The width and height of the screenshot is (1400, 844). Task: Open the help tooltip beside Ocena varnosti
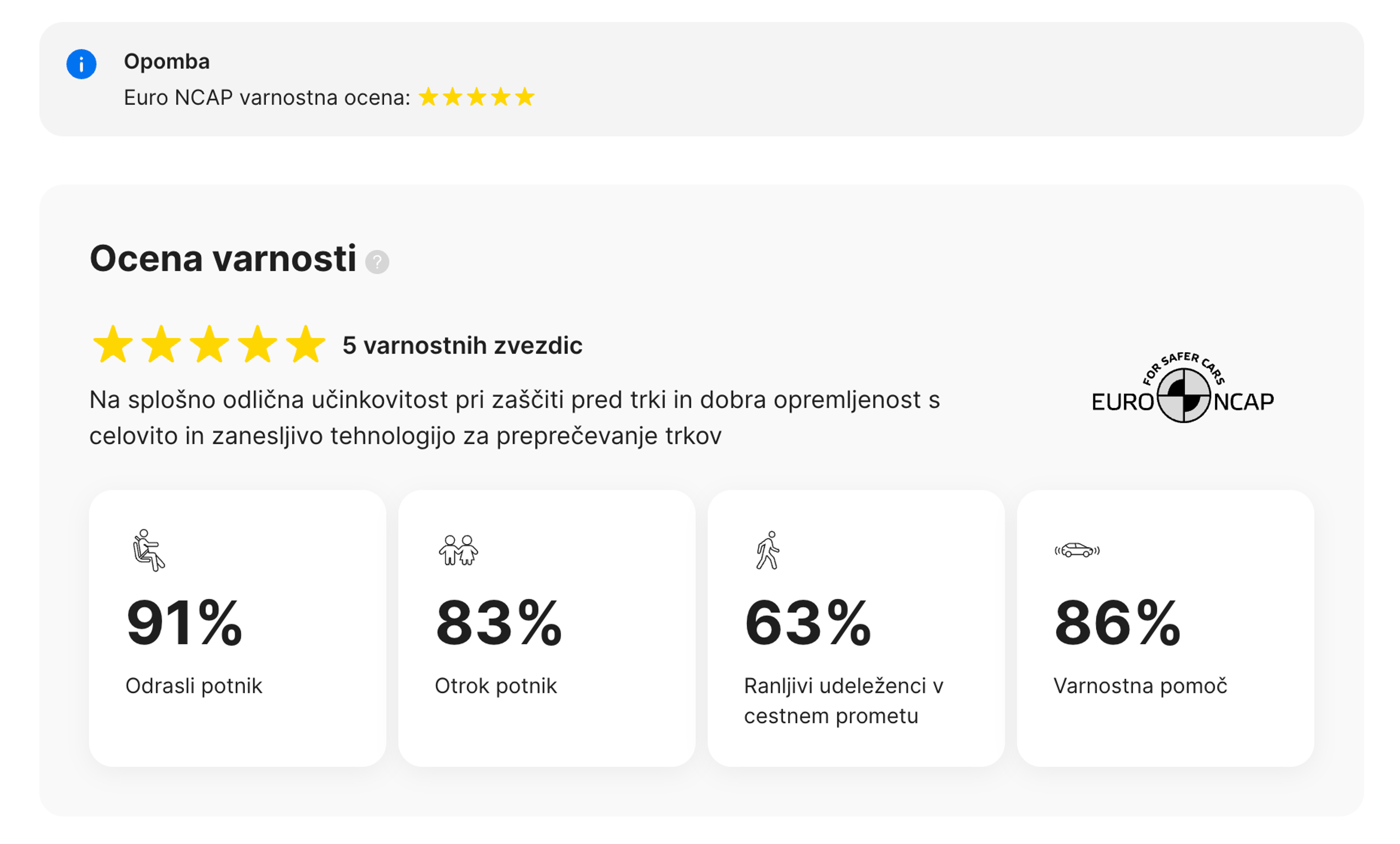pyautogui.click(x=378, y=262)
